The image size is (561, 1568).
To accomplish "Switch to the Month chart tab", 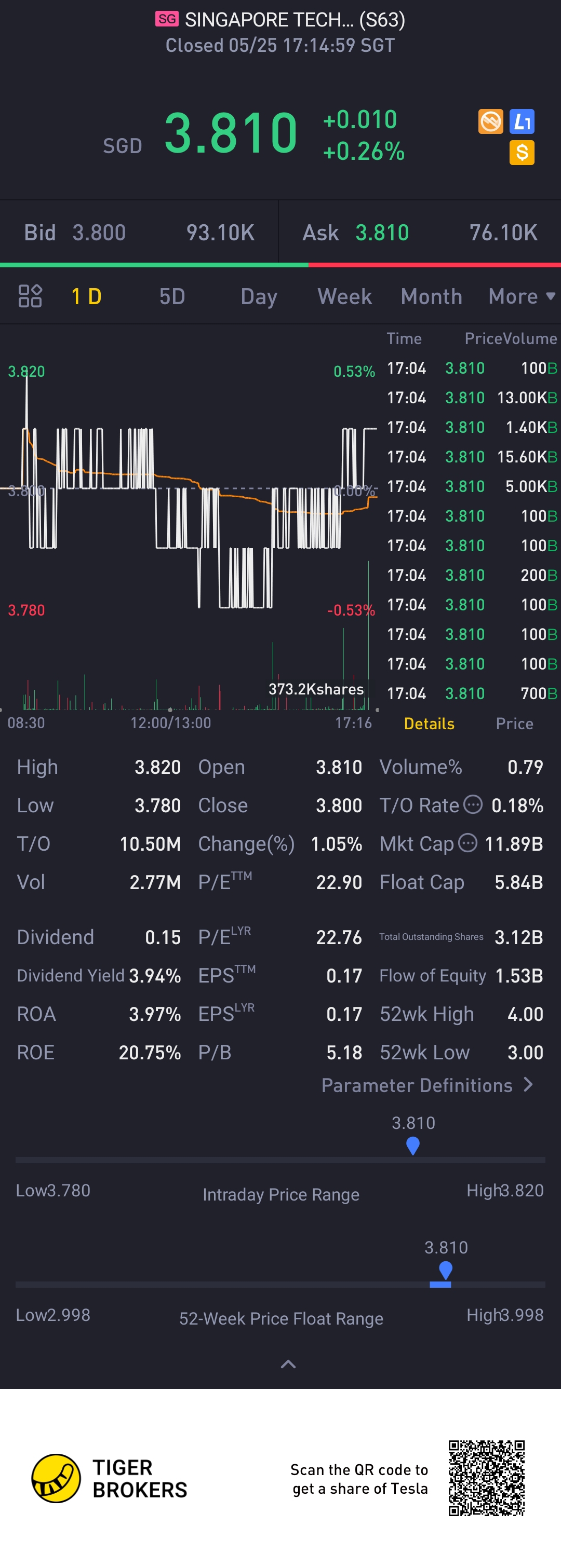I will (x=431, y=296).
